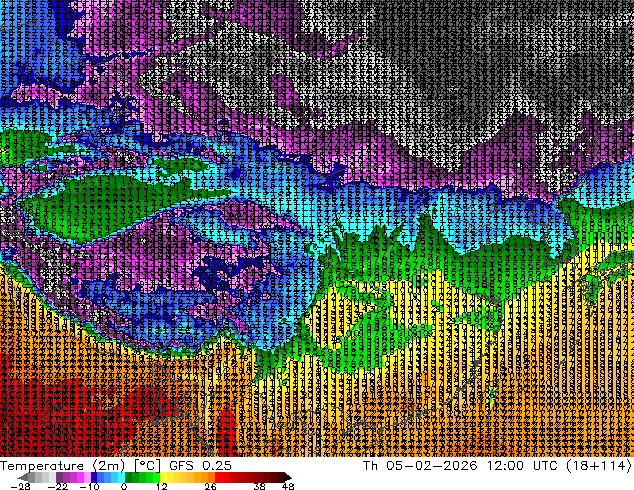Click the '(18+114)' forecast run label
Viewport: 634px width, 490px height.
(x=598, y=466)
